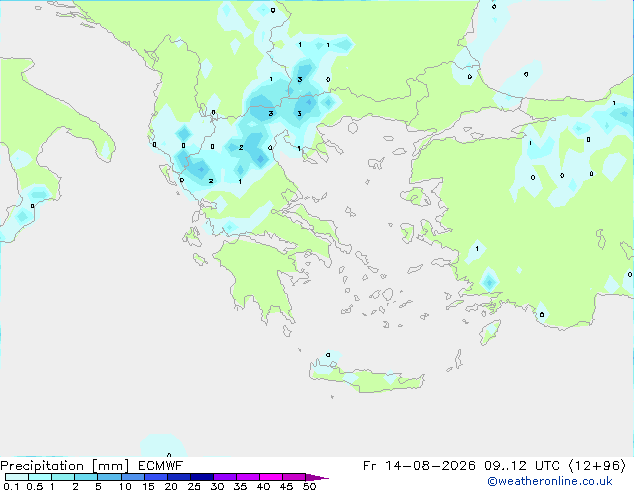Click the 10–15 mm legend swatch
The height and width of the screenshot is (490, 634).
coord(132,477)
